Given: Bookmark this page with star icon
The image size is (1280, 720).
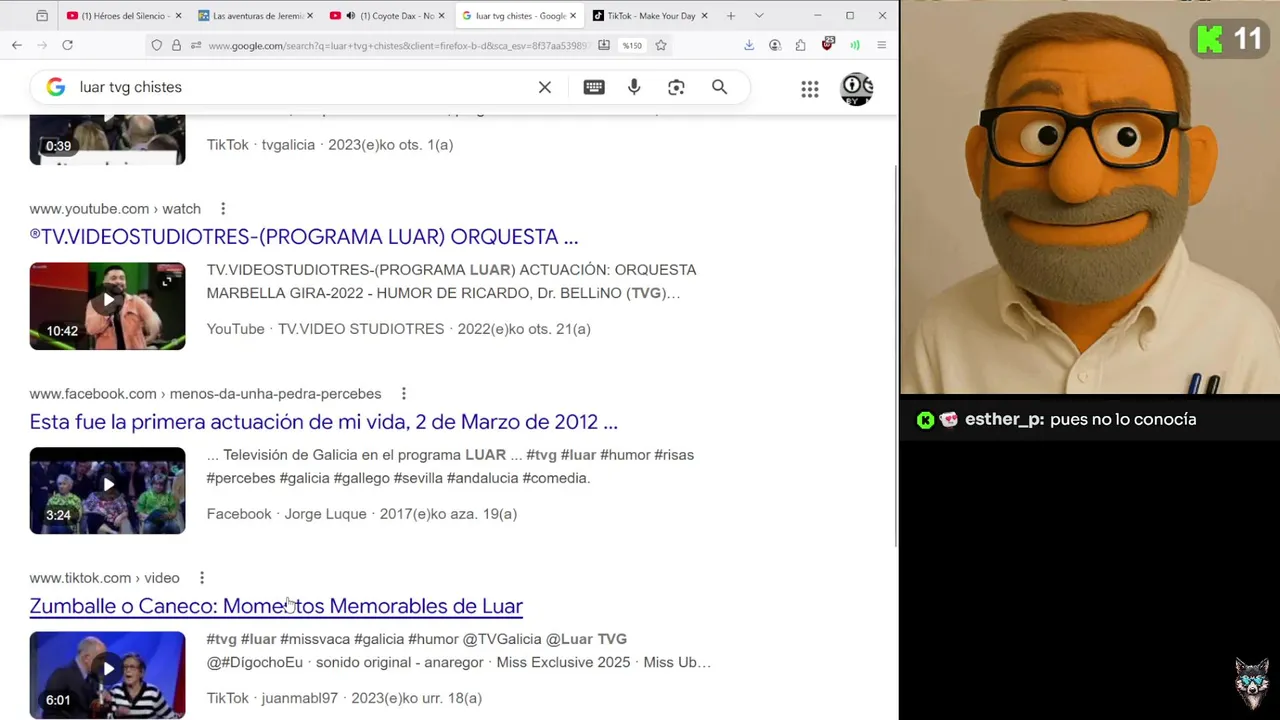Looking at the screenshot, I should [661, 45].
